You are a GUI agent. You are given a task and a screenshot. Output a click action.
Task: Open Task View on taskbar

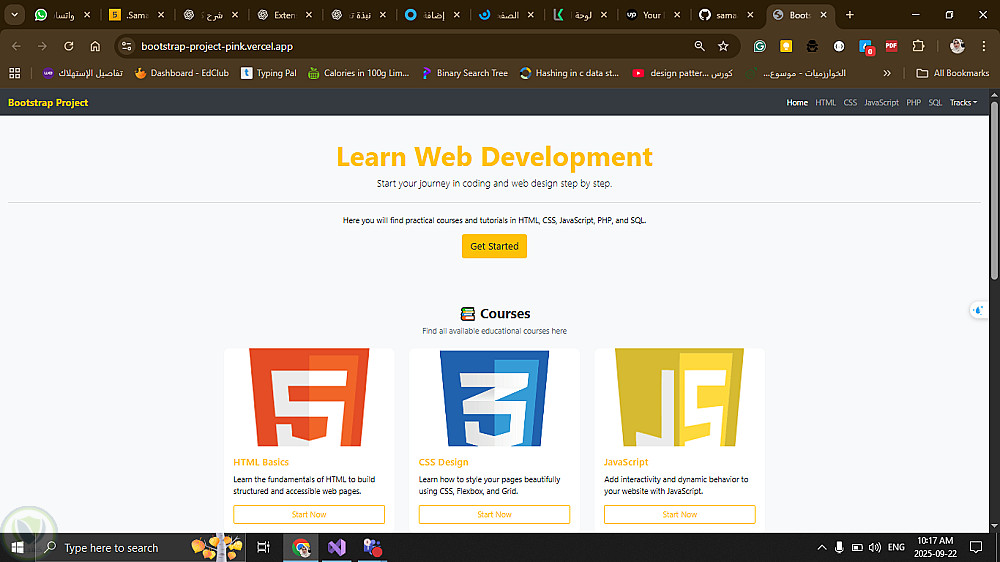click(263, 547)
